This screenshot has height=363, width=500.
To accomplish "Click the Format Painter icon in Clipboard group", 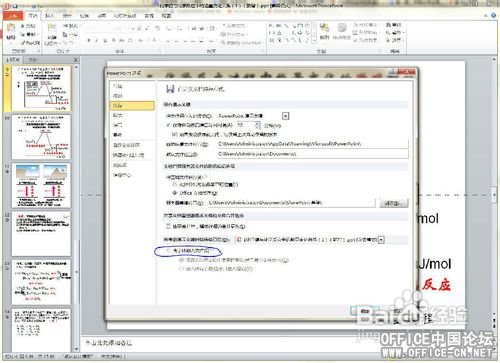I will [23, 42].
